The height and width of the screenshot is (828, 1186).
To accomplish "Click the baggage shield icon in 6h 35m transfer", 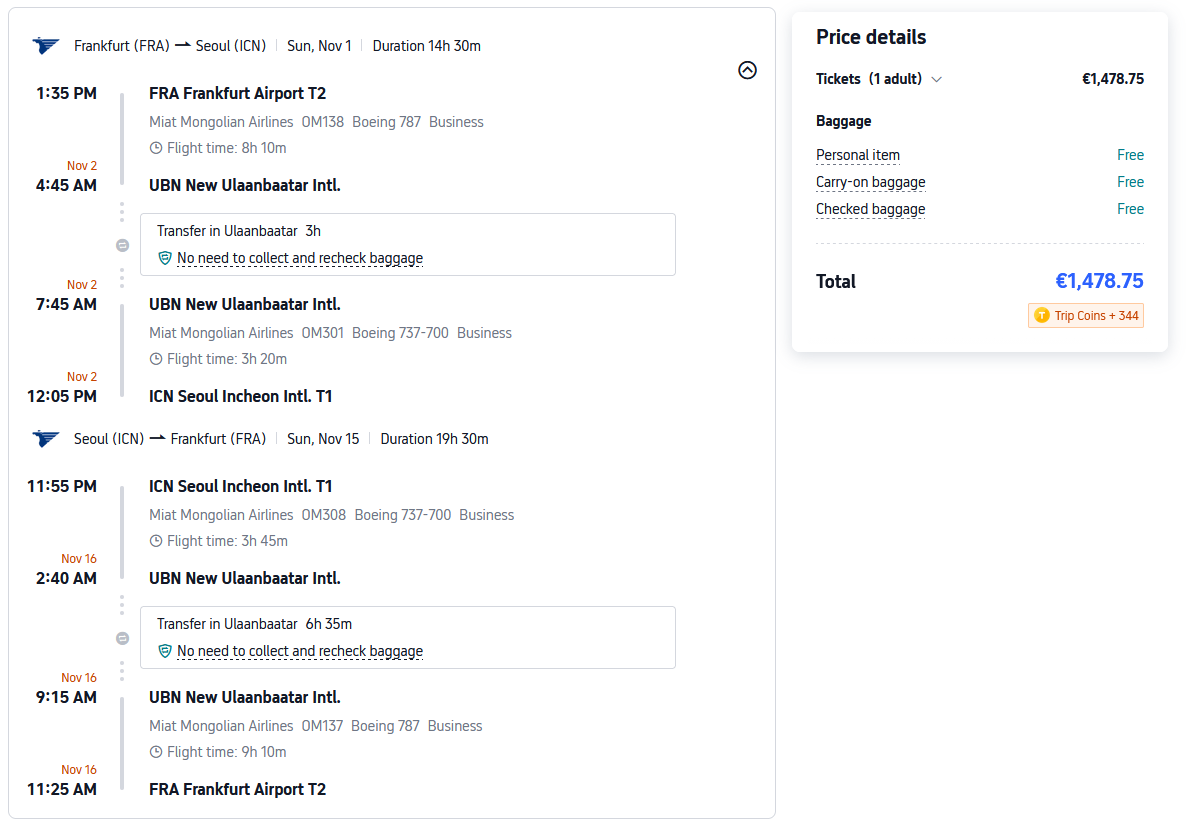I will [165, 651].
